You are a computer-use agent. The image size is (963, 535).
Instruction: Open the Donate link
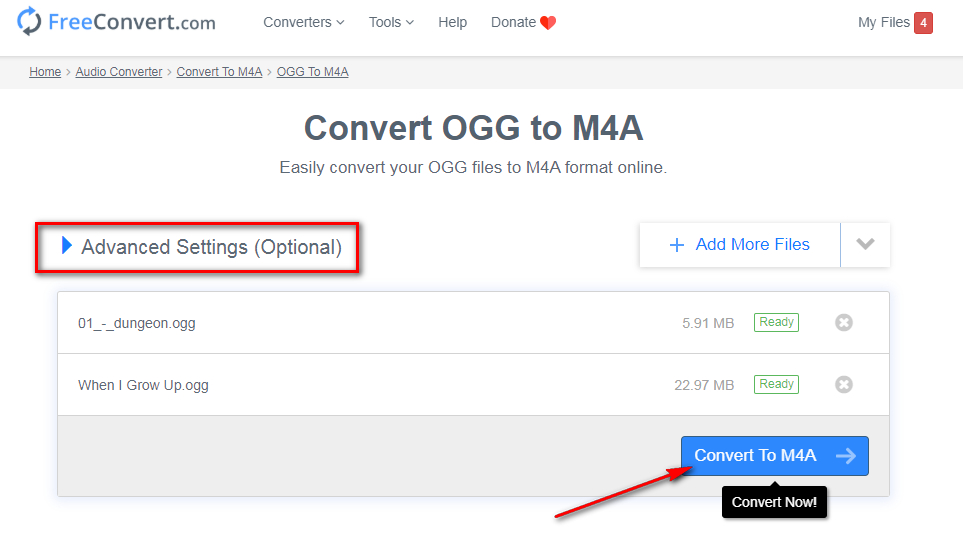[523, 22]
